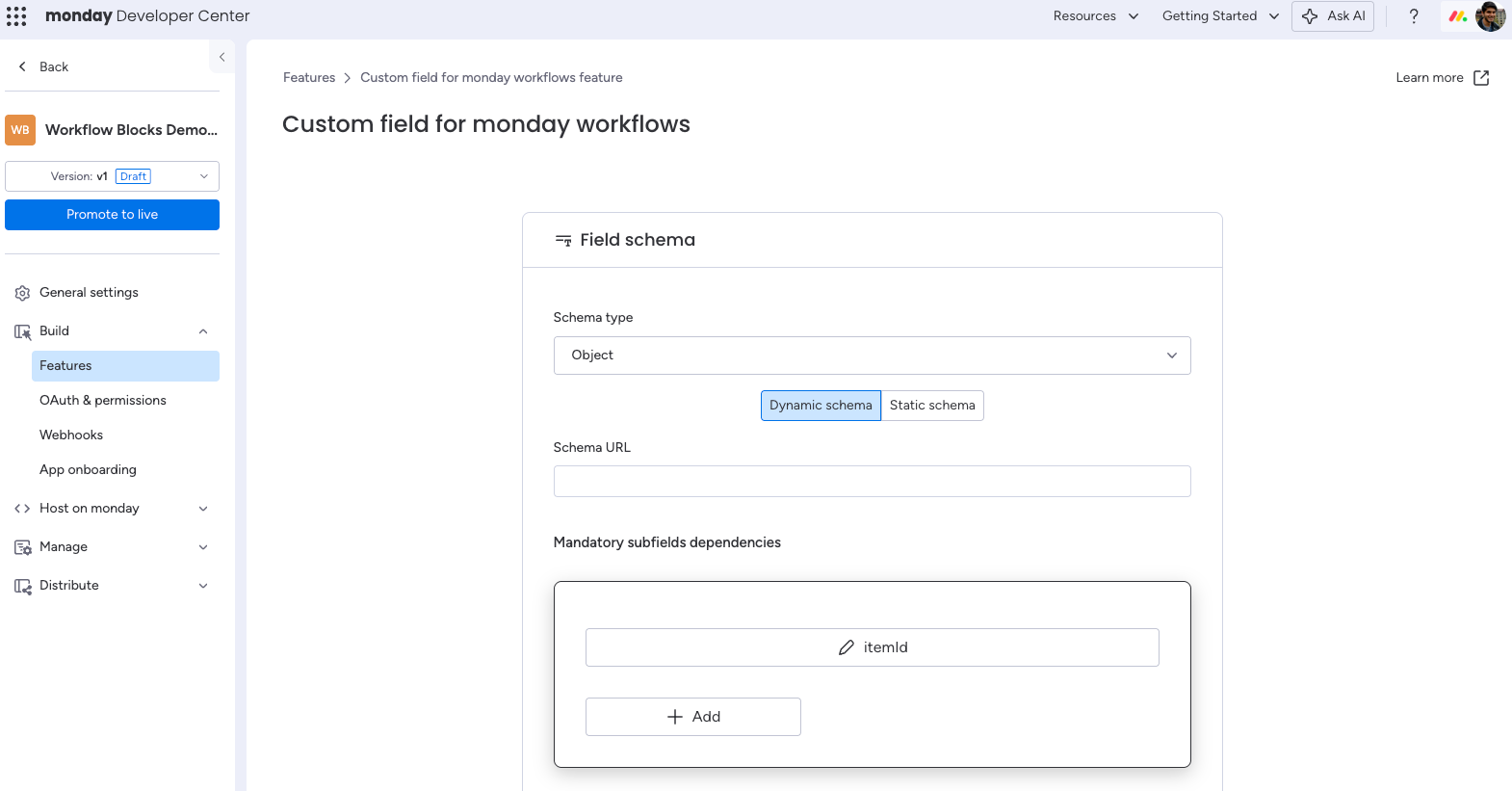Click the Distribute section icon

[x=22, y=586]
